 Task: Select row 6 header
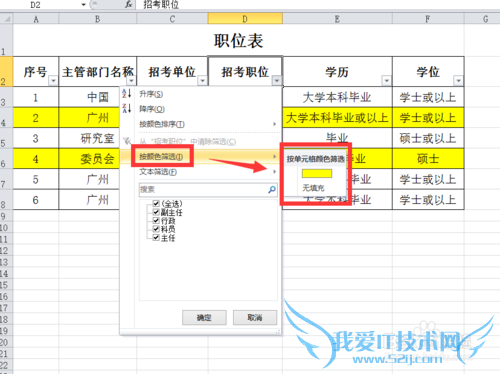click(x=6, y=159)
